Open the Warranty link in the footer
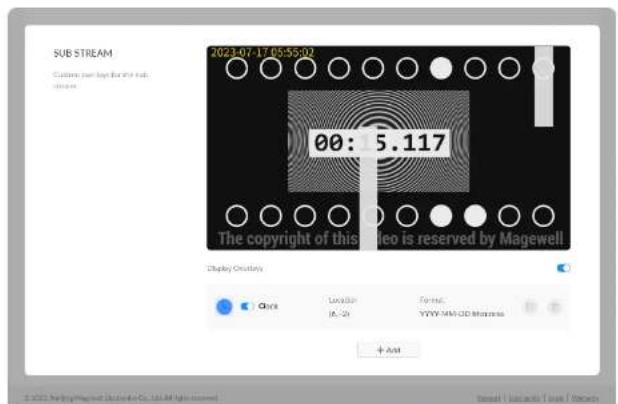The width and height of the screenshot is (618, 404). point(585,398)
